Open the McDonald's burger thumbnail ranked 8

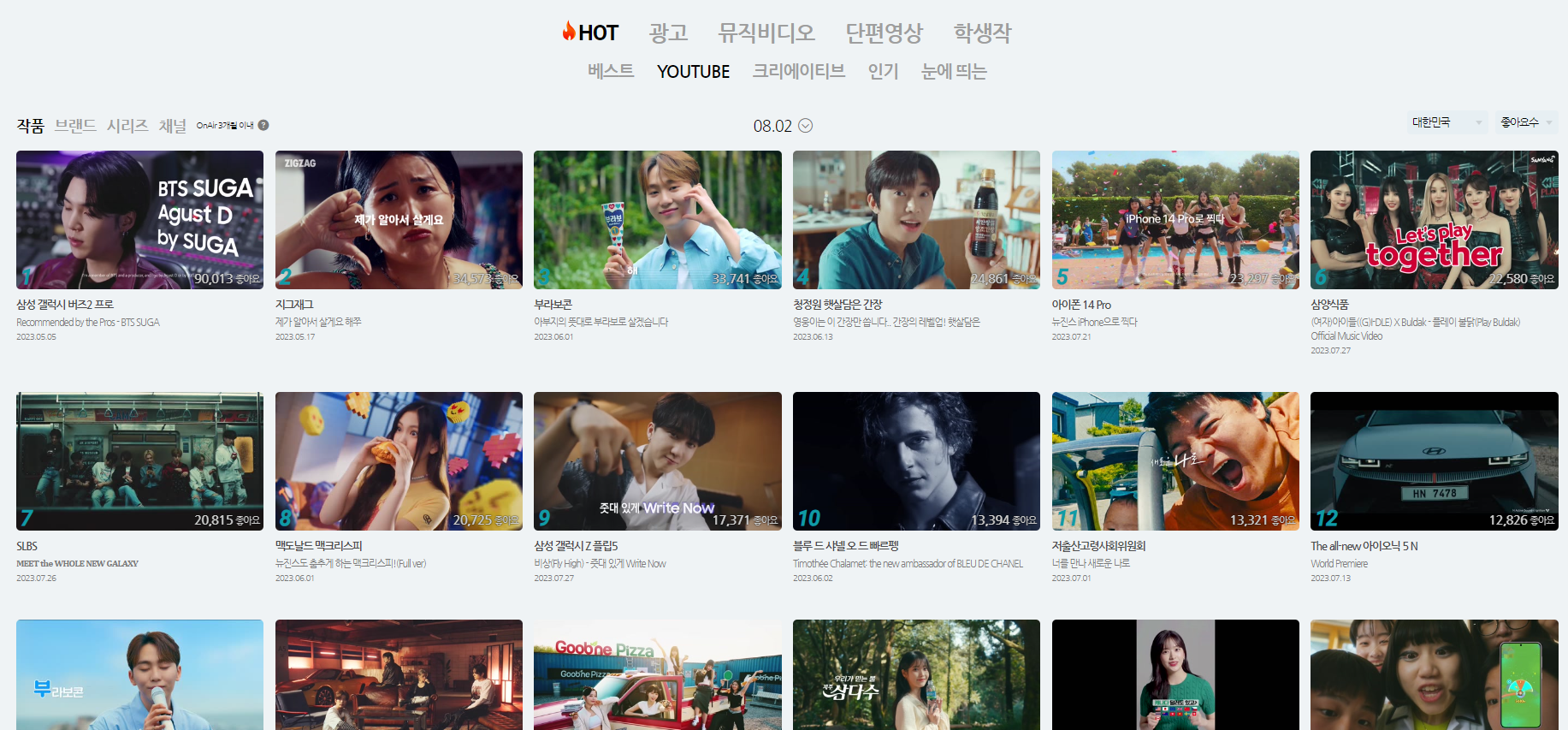(x=399, y=461)
